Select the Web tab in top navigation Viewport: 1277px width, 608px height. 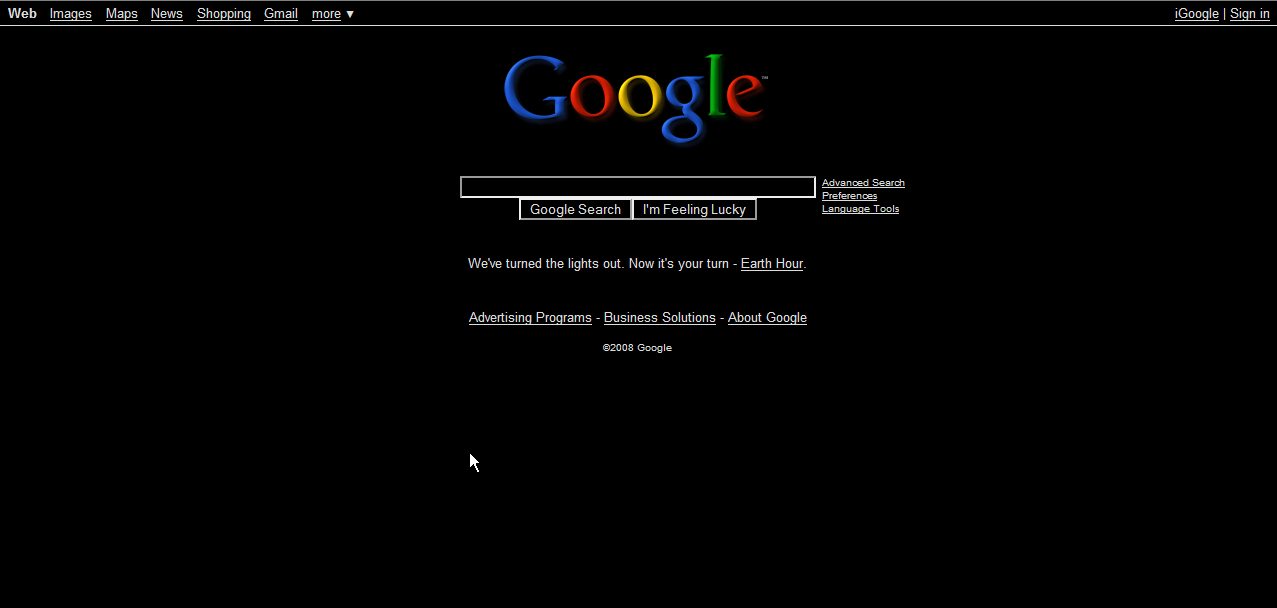tap(22, 14)
